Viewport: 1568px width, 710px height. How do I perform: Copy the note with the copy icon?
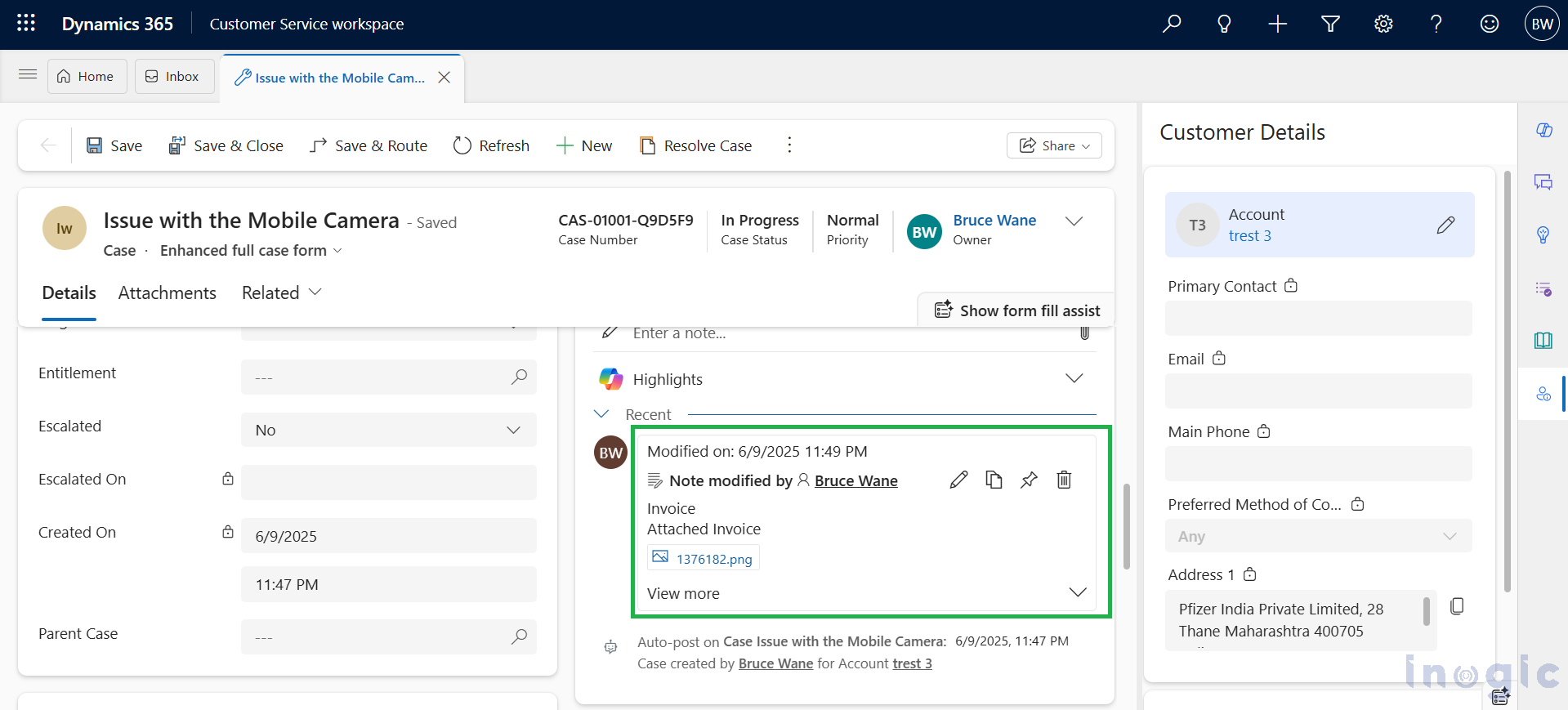click(994, 480)
